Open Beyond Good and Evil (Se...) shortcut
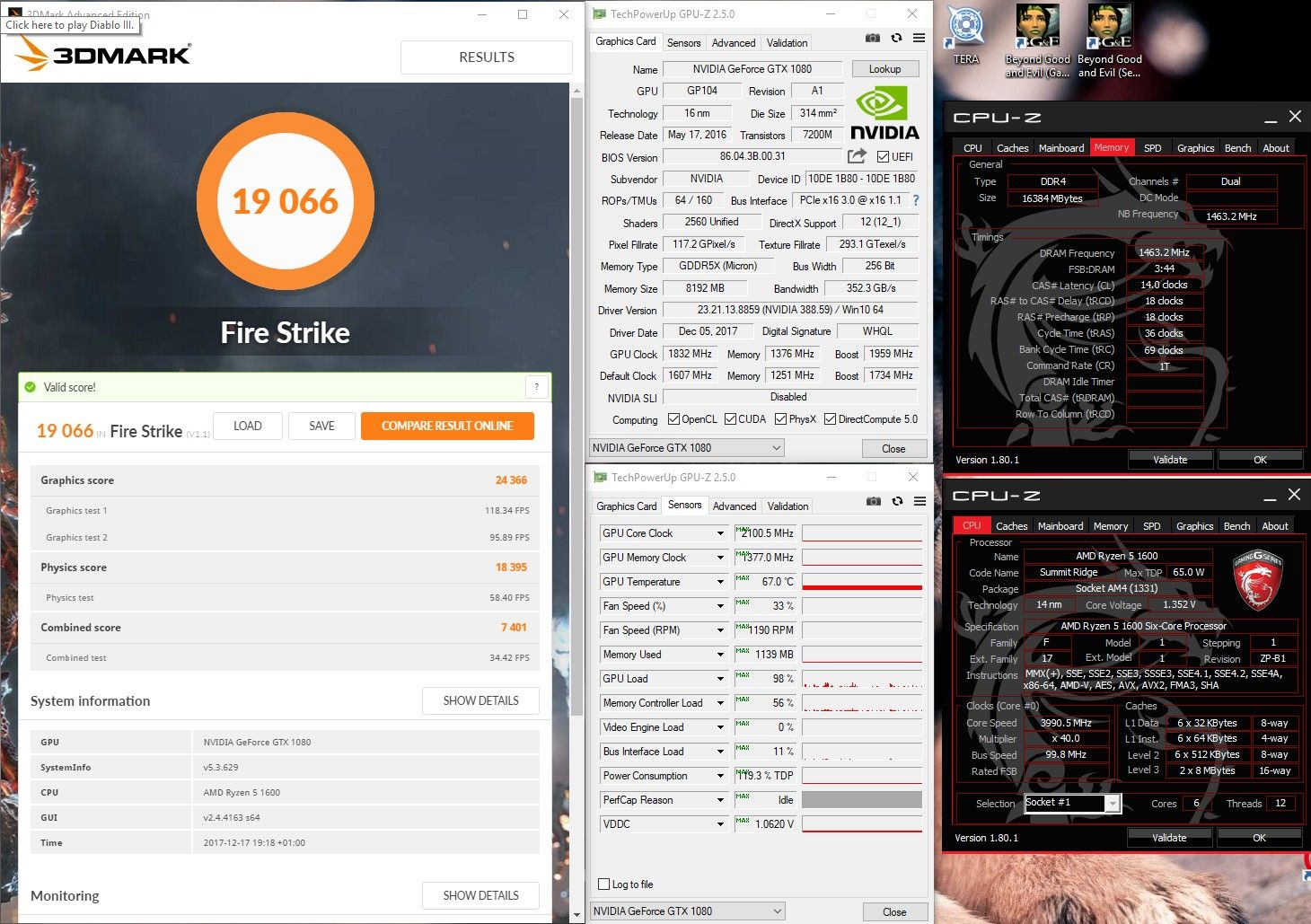This screenshot has height=924, width=1311. coord(1110,41)
